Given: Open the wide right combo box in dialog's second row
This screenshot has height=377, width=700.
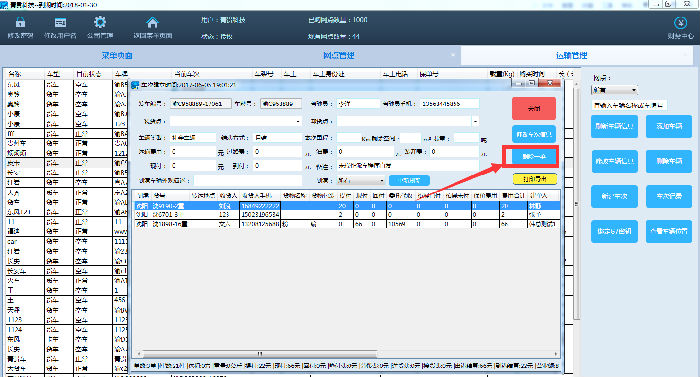Looking at the screenshot, I should pyautogui.click(x=408, y=121).
